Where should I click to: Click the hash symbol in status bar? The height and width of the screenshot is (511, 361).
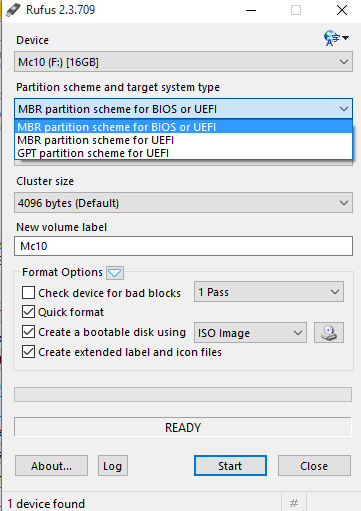pyautogui.click(x=294, y=503)
